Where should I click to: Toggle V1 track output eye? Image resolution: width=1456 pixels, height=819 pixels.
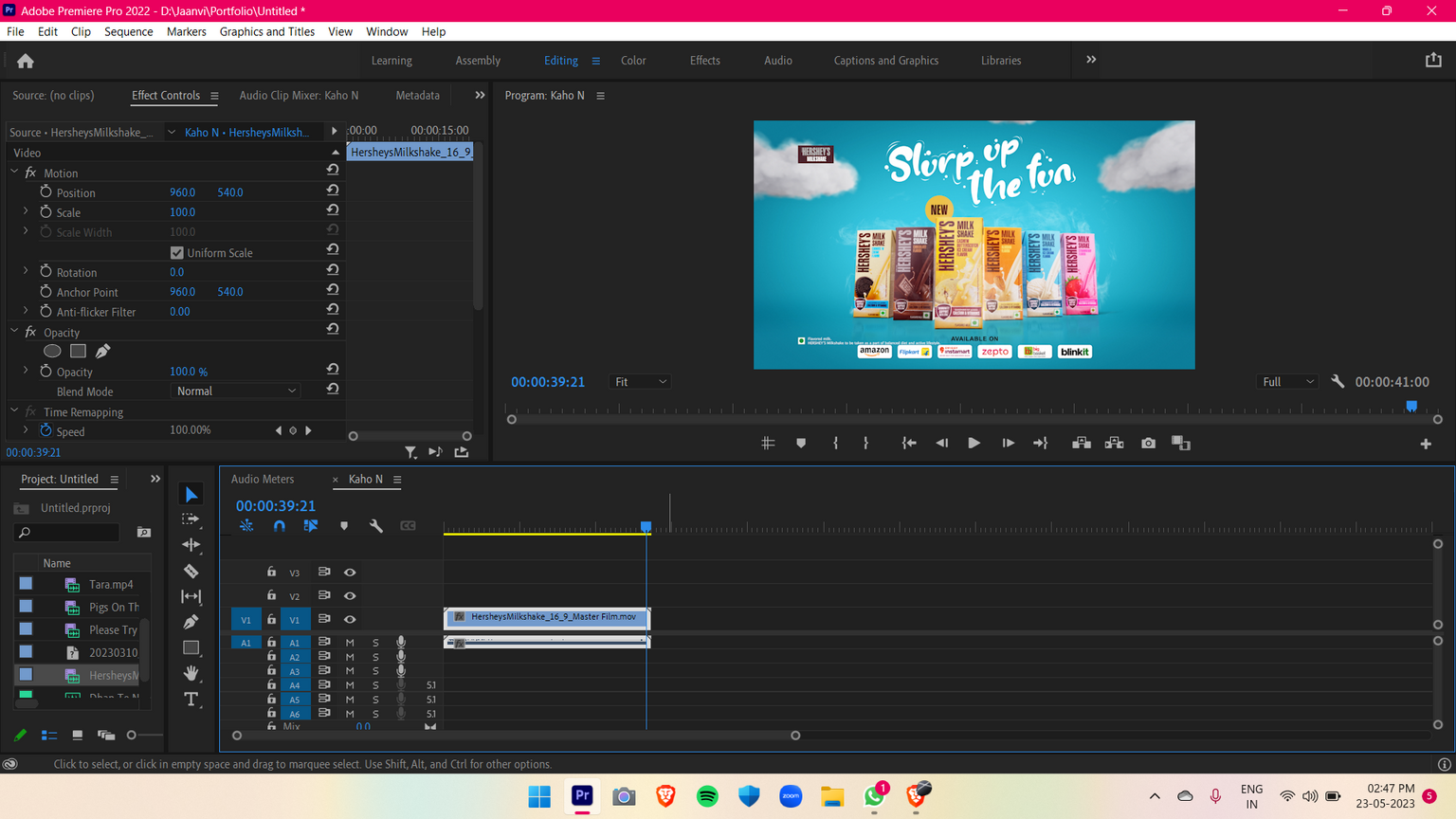pos(350,619)
